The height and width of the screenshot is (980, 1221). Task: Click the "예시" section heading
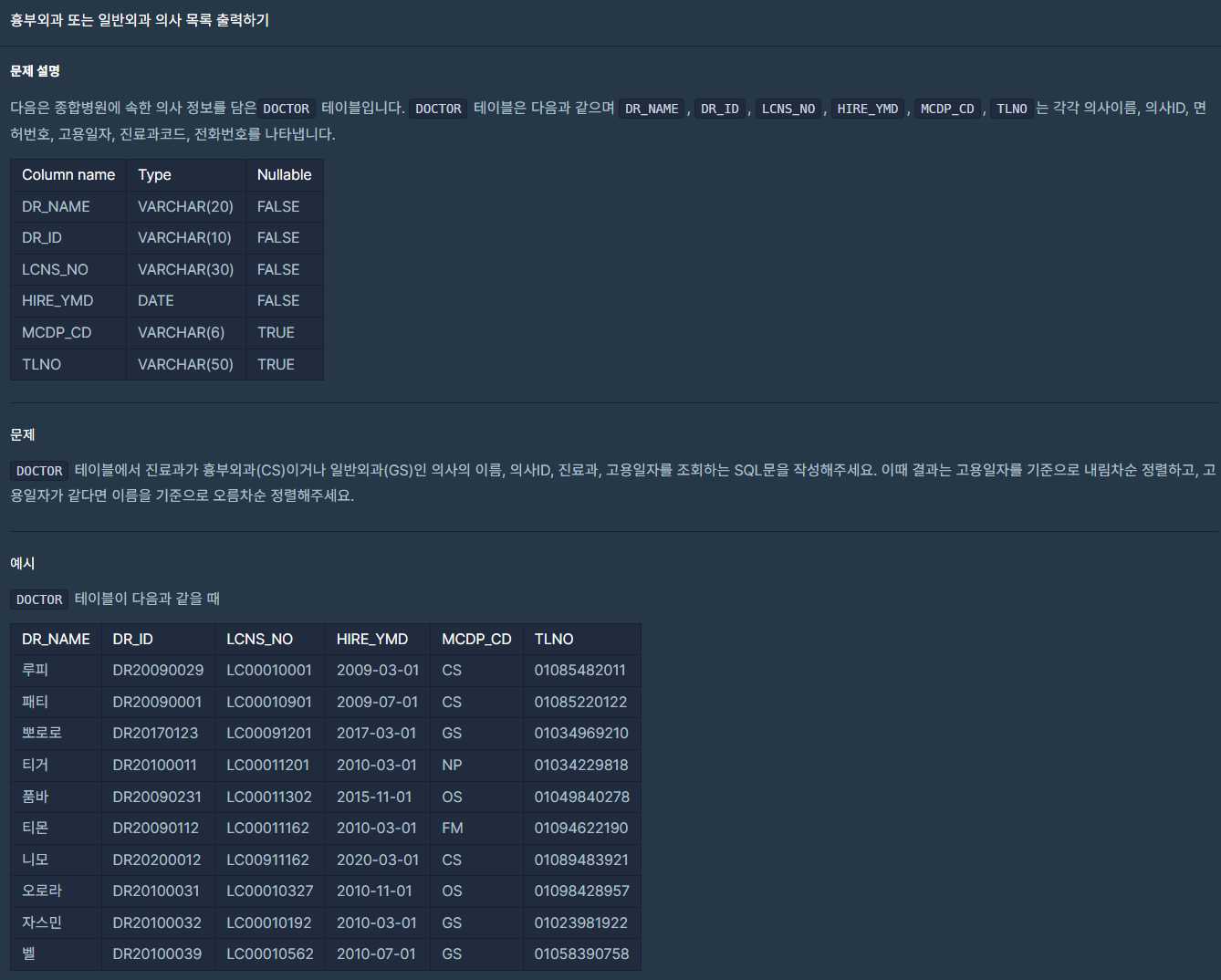(x=23, y=563)
